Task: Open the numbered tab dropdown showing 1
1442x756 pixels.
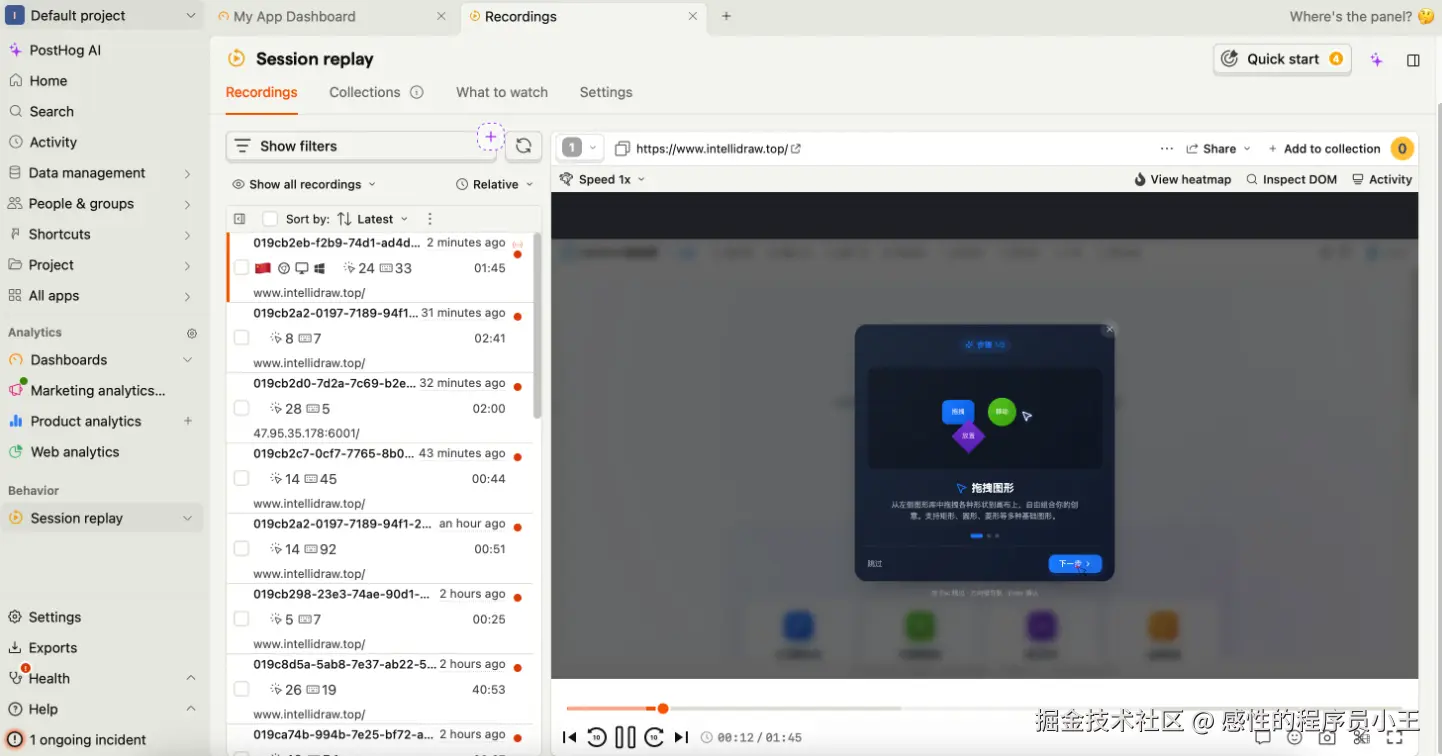Action: [x=580, y=148]
